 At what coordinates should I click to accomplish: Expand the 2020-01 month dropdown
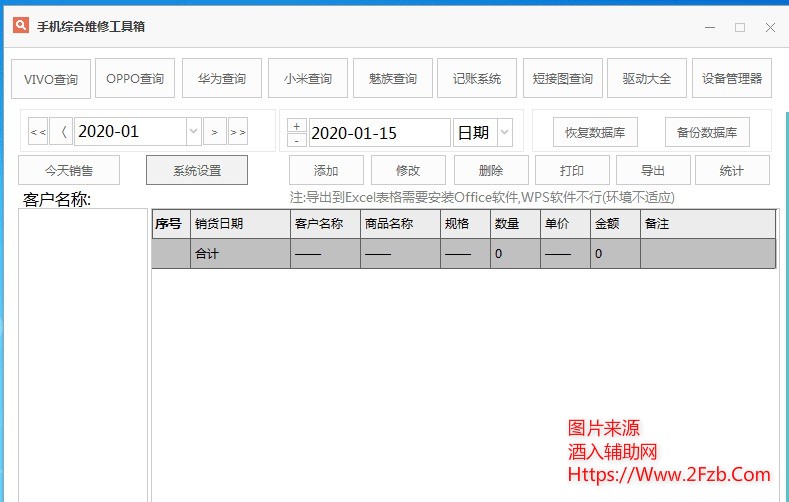[192, 132]
